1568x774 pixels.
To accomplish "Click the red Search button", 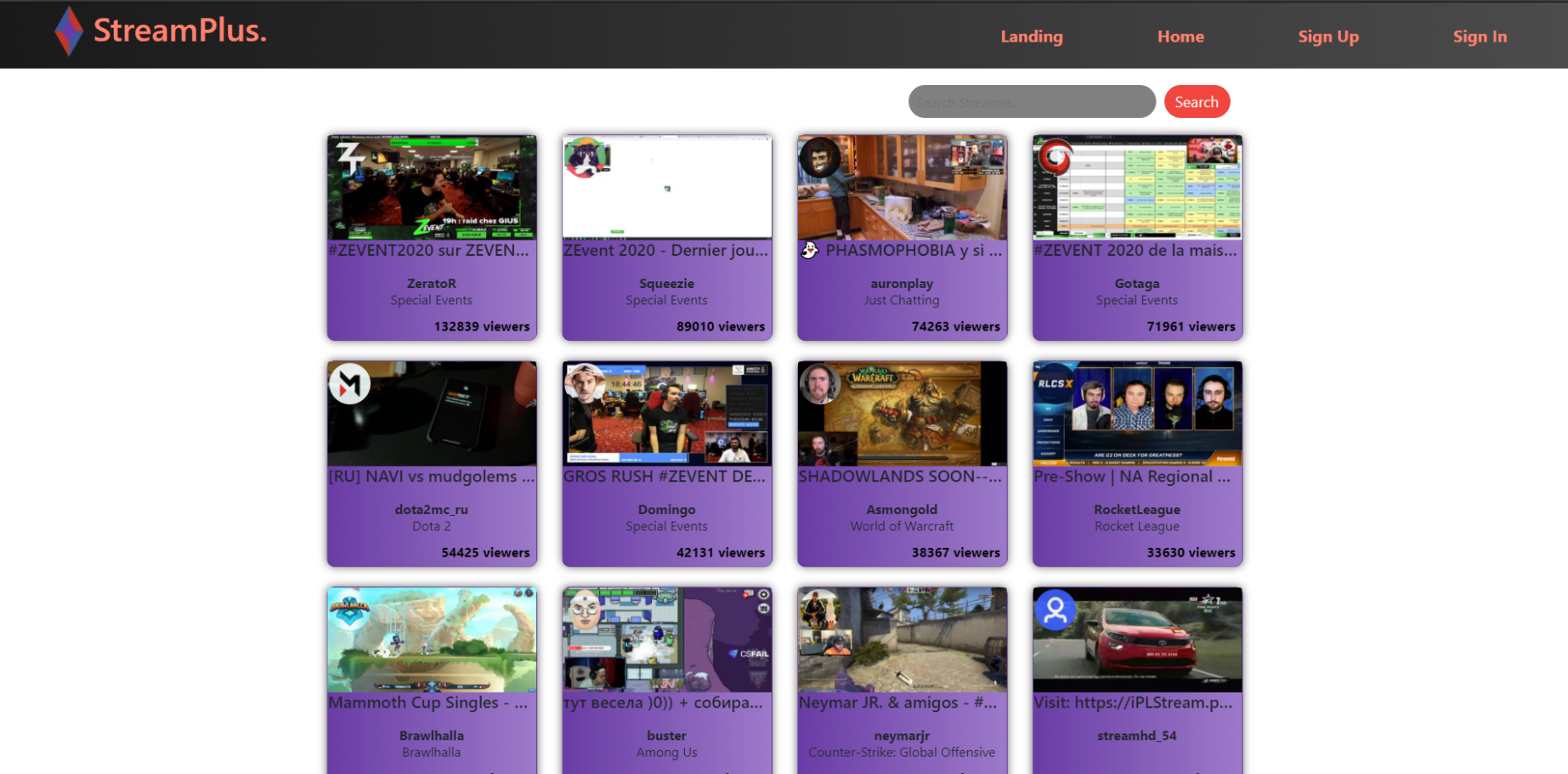I will [x=1197, y=102].
